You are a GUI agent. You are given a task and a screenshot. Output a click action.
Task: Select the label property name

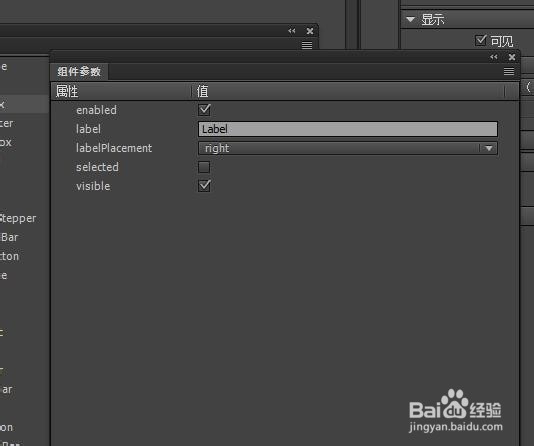[88, 129]
